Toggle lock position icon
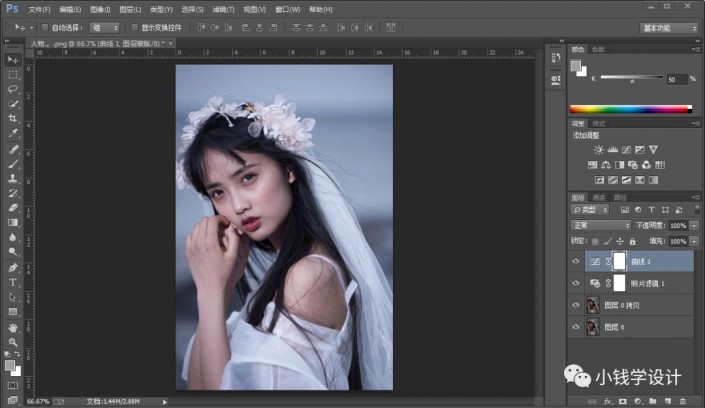 (620, 242)
